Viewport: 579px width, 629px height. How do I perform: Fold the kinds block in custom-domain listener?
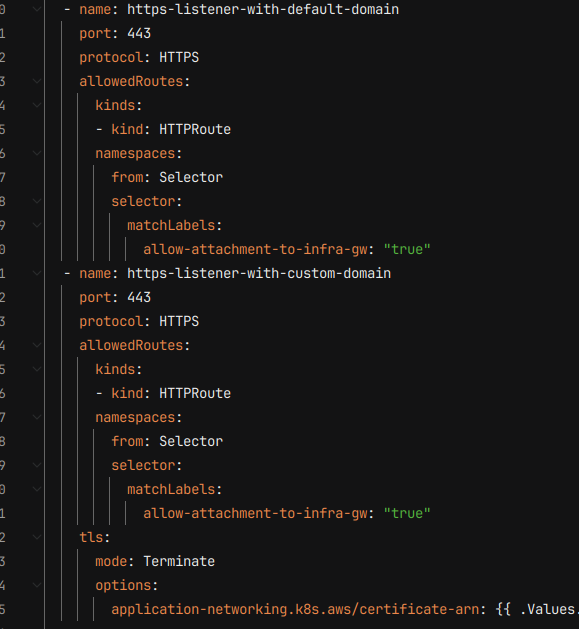37,369
